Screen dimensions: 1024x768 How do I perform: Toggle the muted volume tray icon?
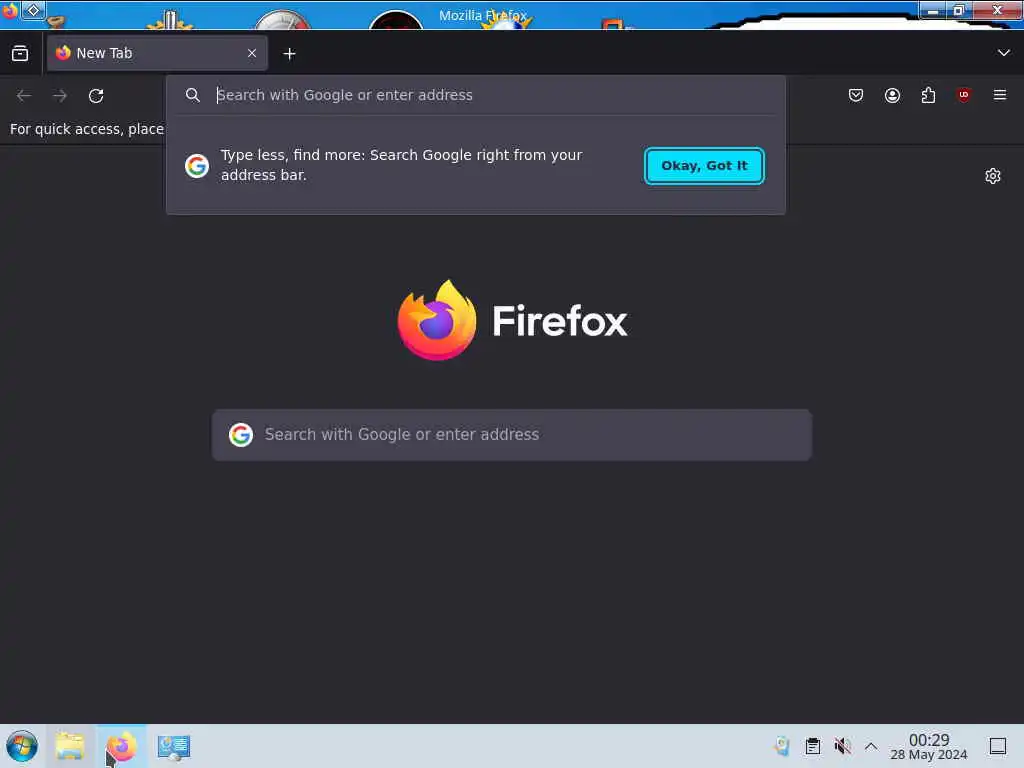[842, 746]
